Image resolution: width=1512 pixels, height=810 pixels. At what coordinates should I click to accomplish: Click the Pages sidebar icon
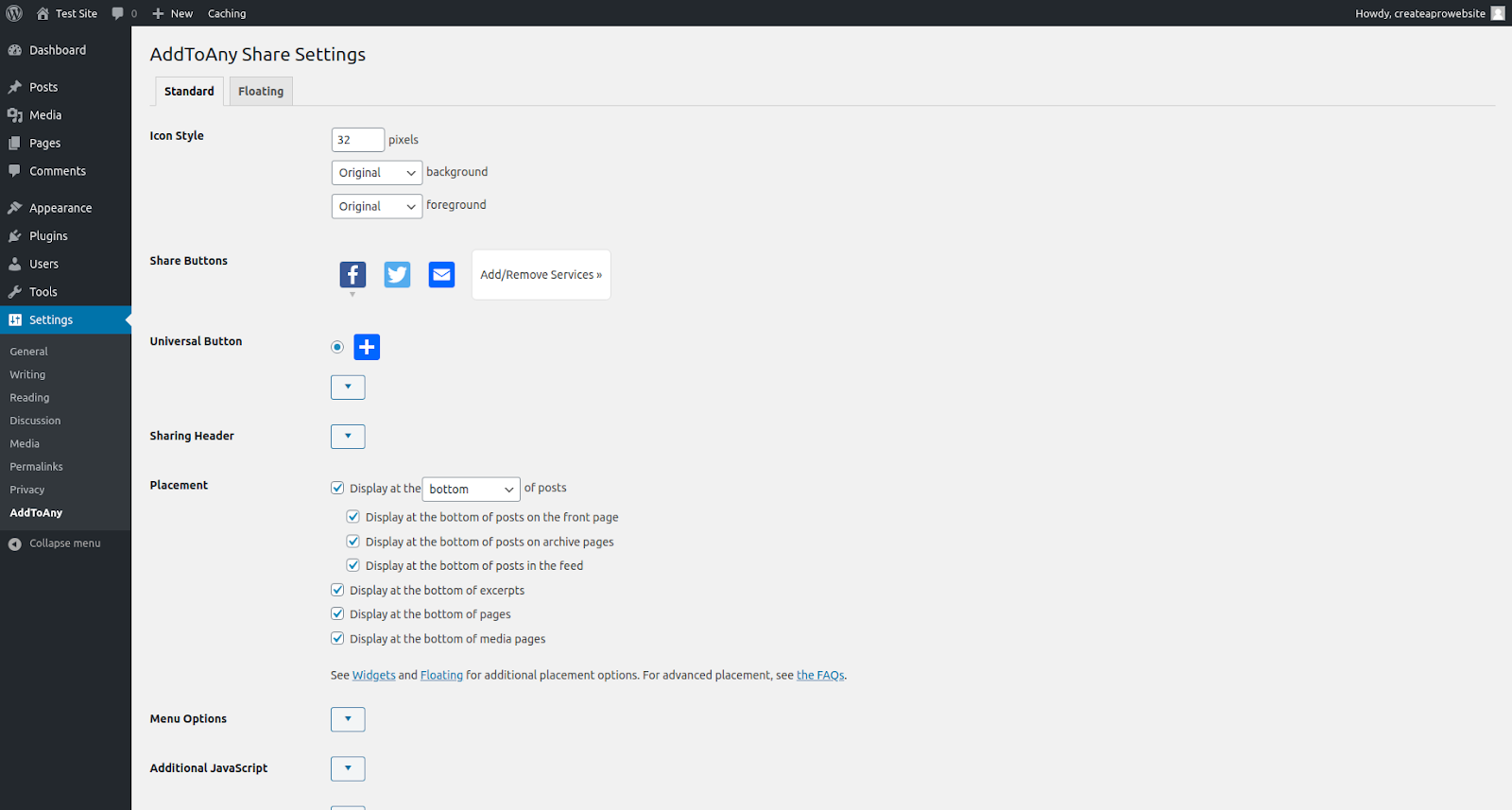click(x=15, y=143)
